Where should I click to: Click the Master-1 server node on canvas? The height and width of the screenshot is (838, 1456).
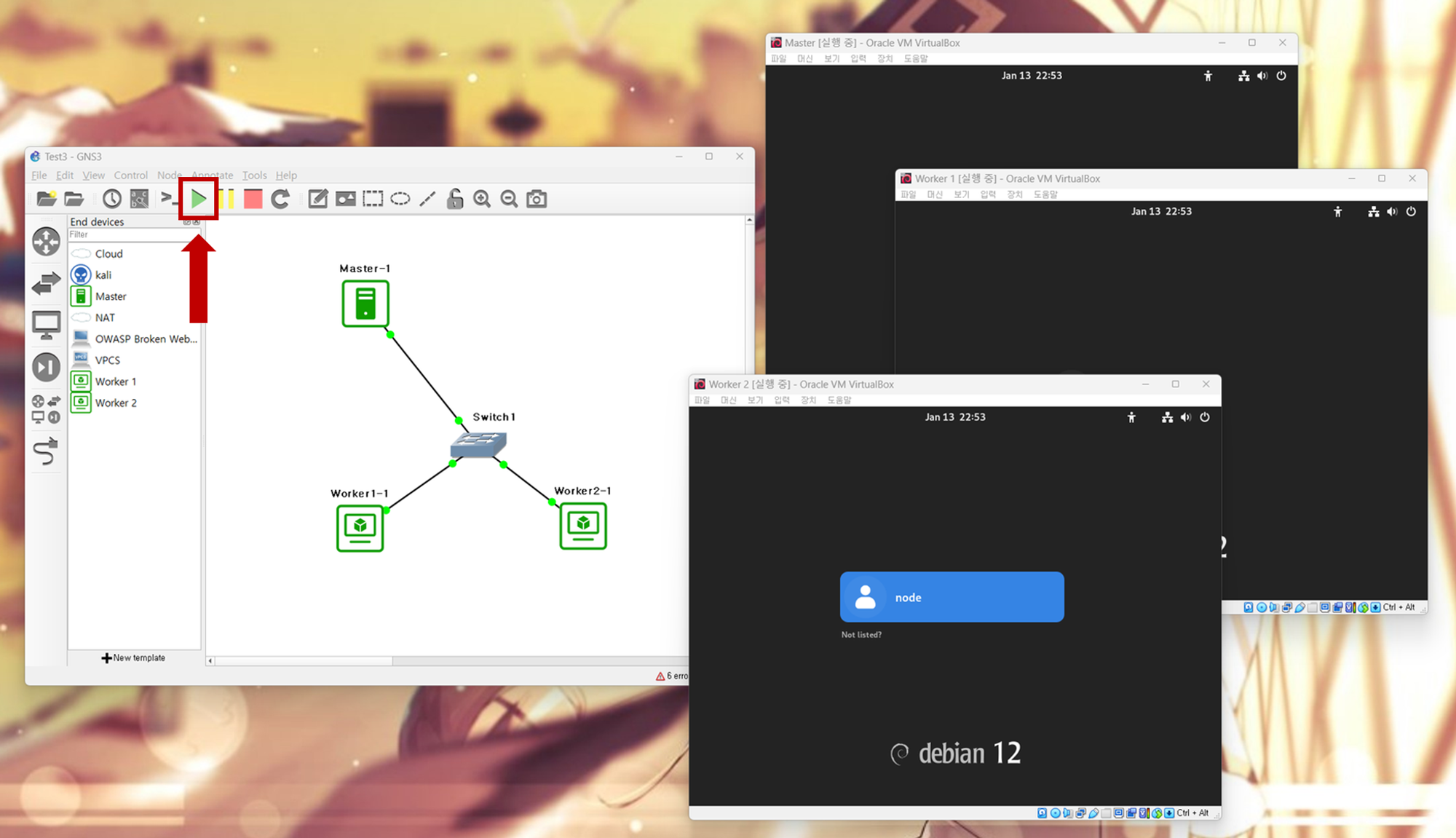[365, 304]
